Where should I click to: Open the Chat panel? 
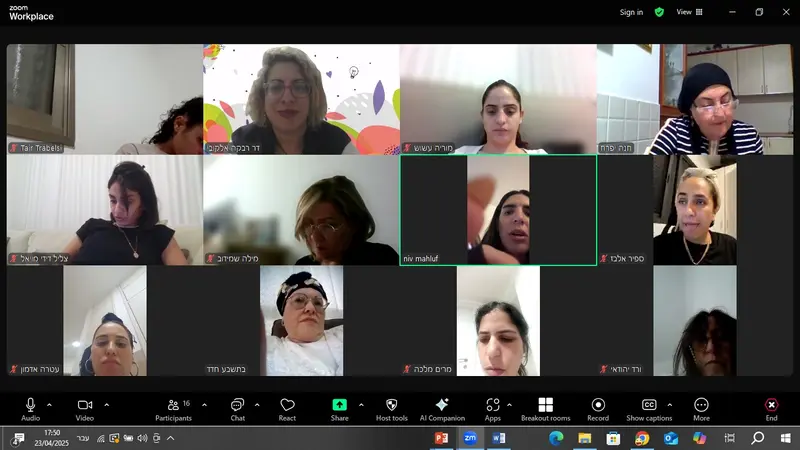tap(237, 408)
